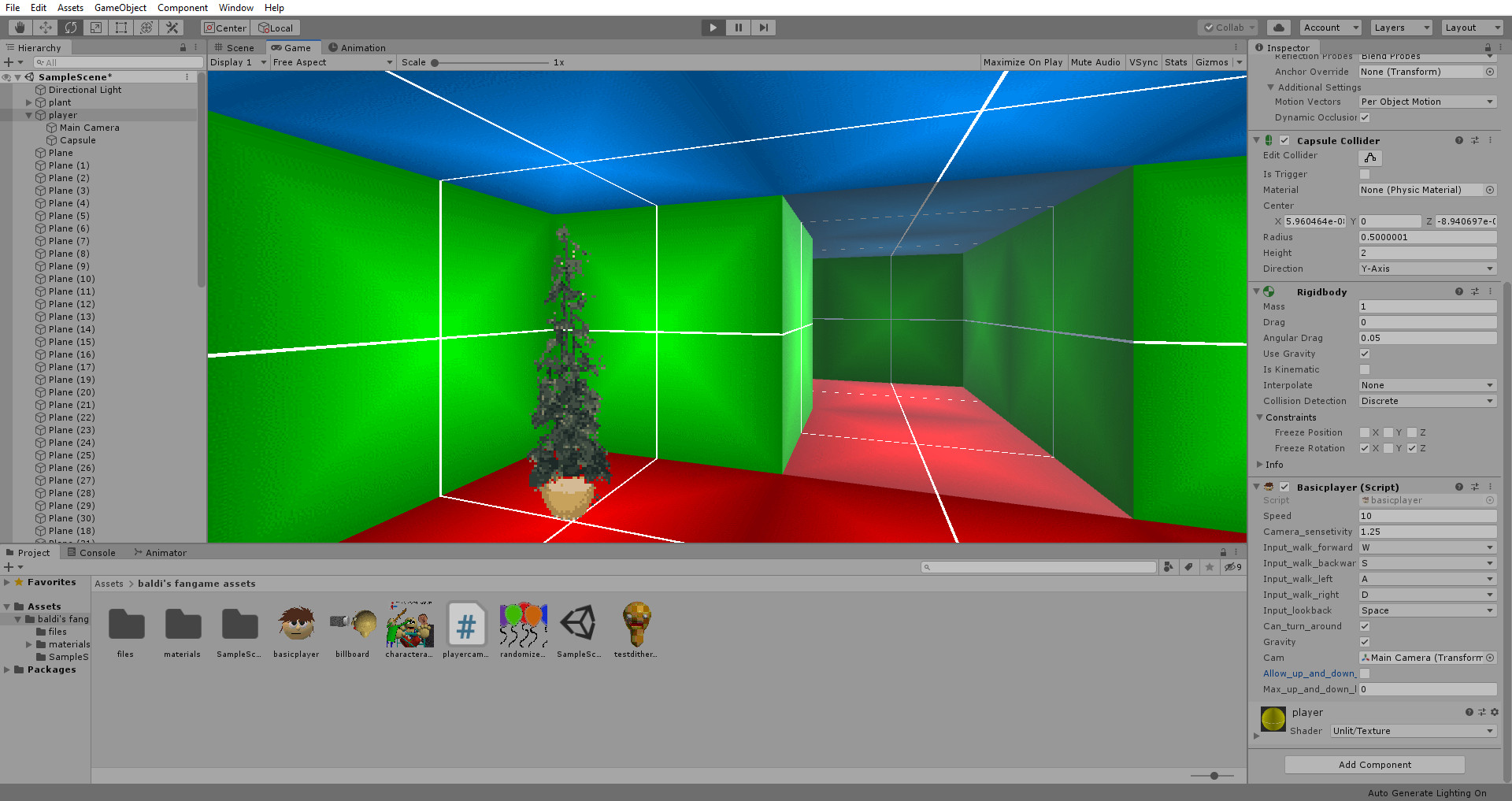1512x801 pixels.
Task: Click the Play button
Action: click(x=713, y=28)
